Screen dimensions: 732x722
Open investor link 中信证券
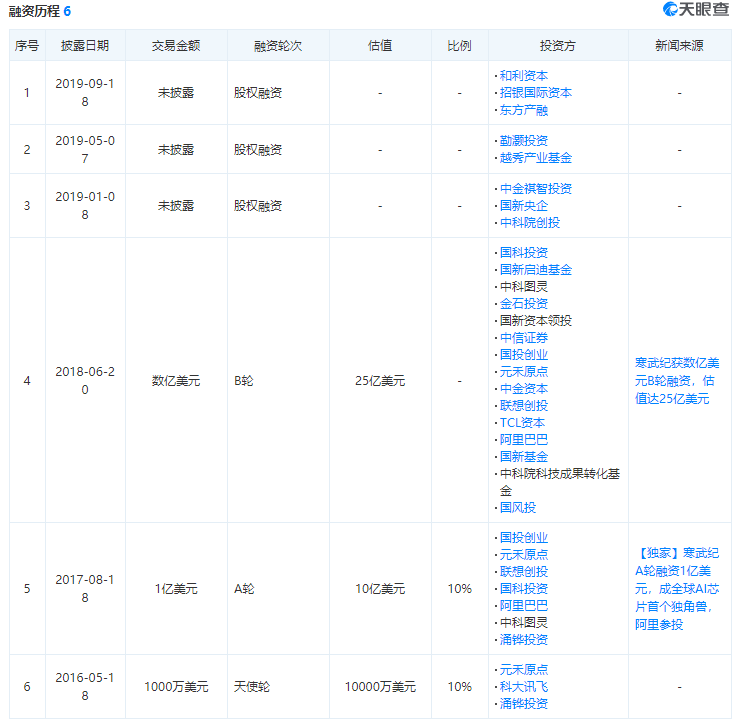(523, 337)
